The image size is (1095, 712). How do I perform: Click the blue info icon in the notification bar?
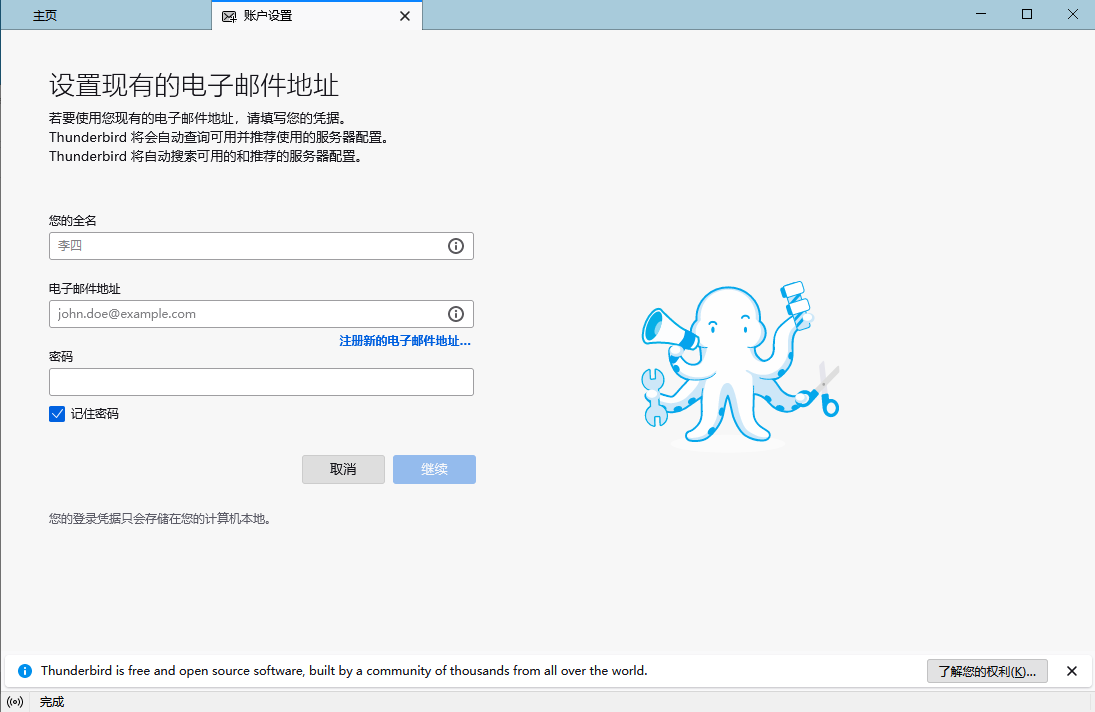point(24,671)
